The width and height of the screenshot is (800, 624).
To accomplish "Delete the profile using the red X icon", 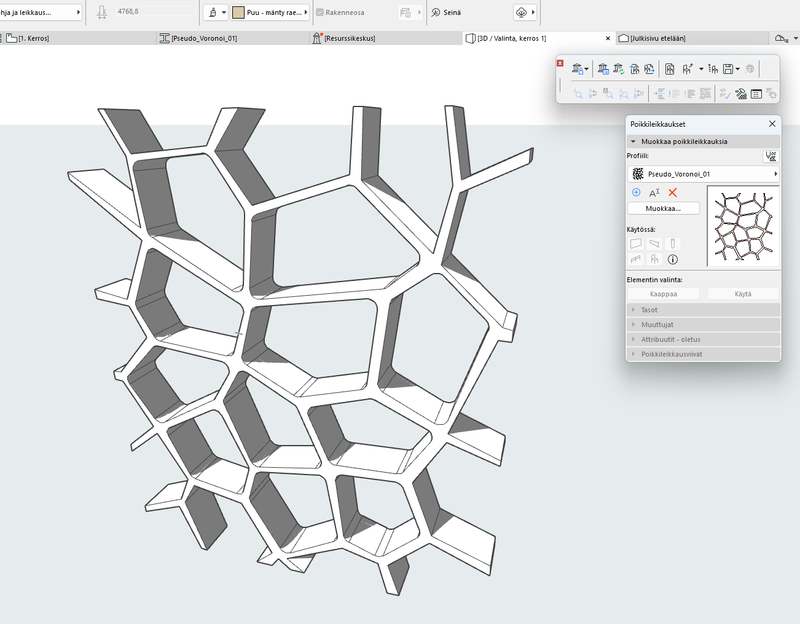I will coord(672,192).
